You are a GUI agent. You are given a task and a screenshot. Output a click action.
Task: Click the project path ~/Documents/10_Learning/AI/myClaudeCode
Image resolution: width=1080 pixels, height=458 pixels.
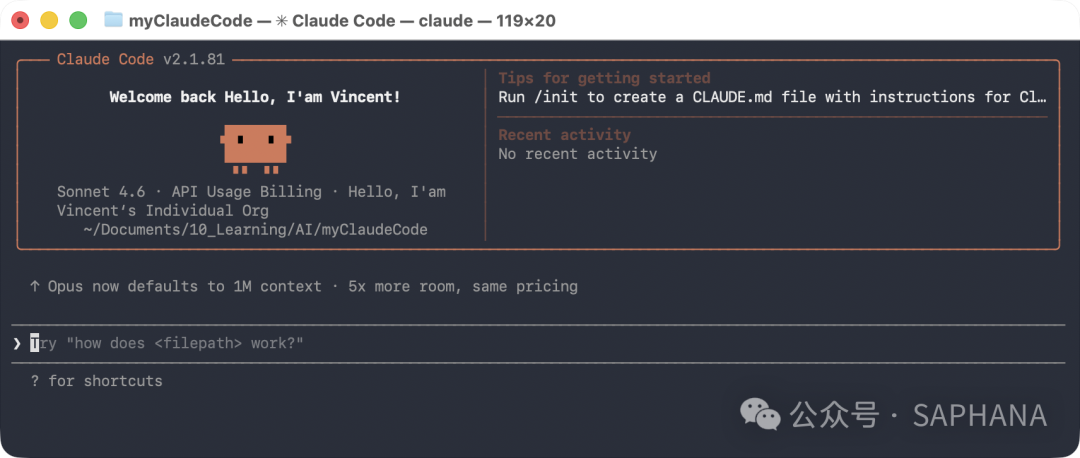(x=256, y=229)
